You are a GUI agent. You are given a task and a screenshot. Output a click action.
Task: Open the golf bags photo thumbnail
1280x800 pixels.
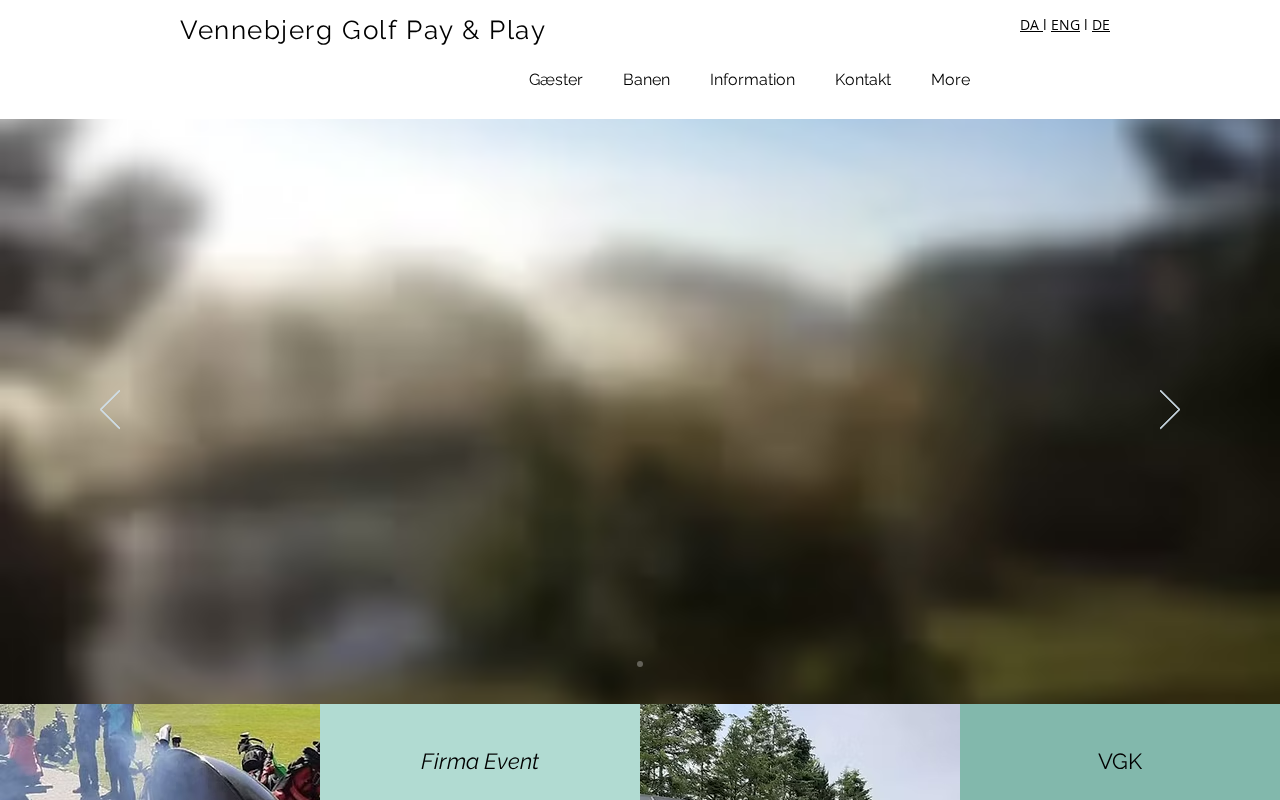pyautogui.click(x=160, y=752)
